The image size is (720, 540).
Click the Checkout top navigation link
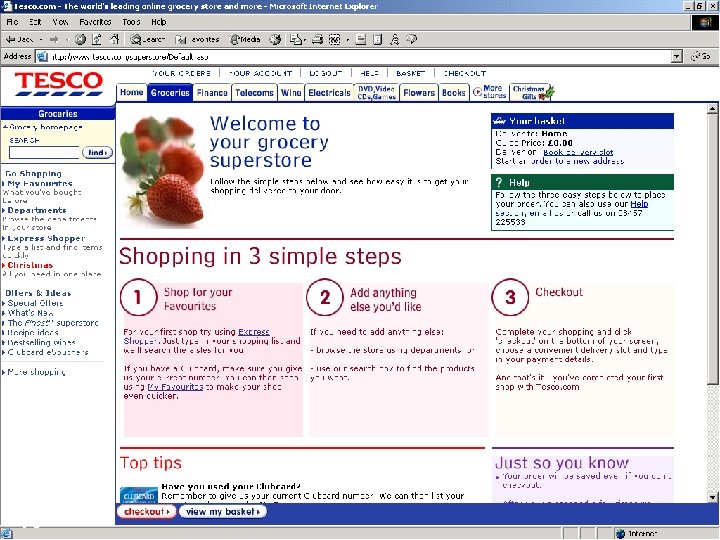point(464,73)
